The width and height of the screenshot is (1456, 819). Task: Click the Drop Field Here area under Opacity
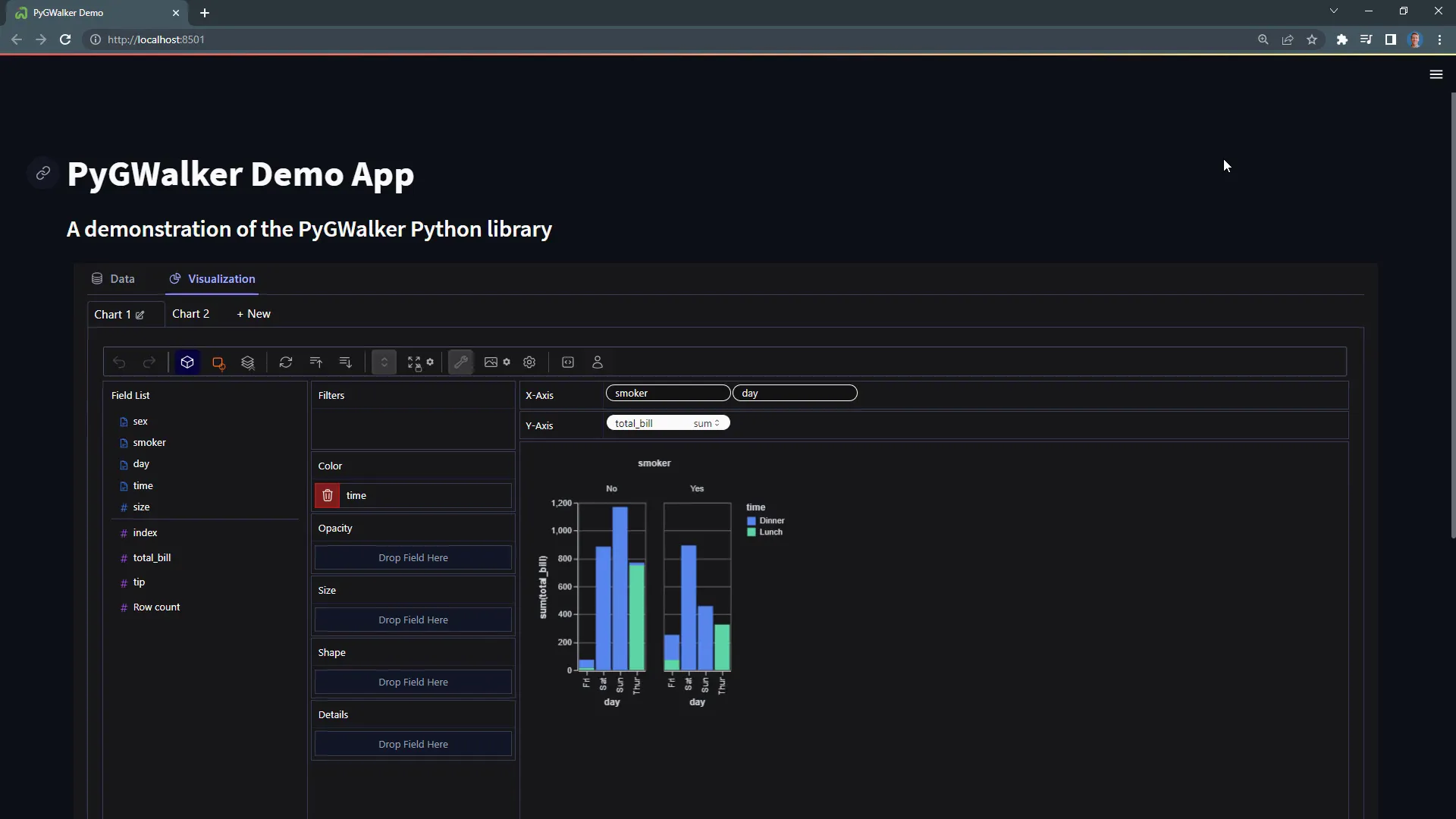[x=413, y=557]
